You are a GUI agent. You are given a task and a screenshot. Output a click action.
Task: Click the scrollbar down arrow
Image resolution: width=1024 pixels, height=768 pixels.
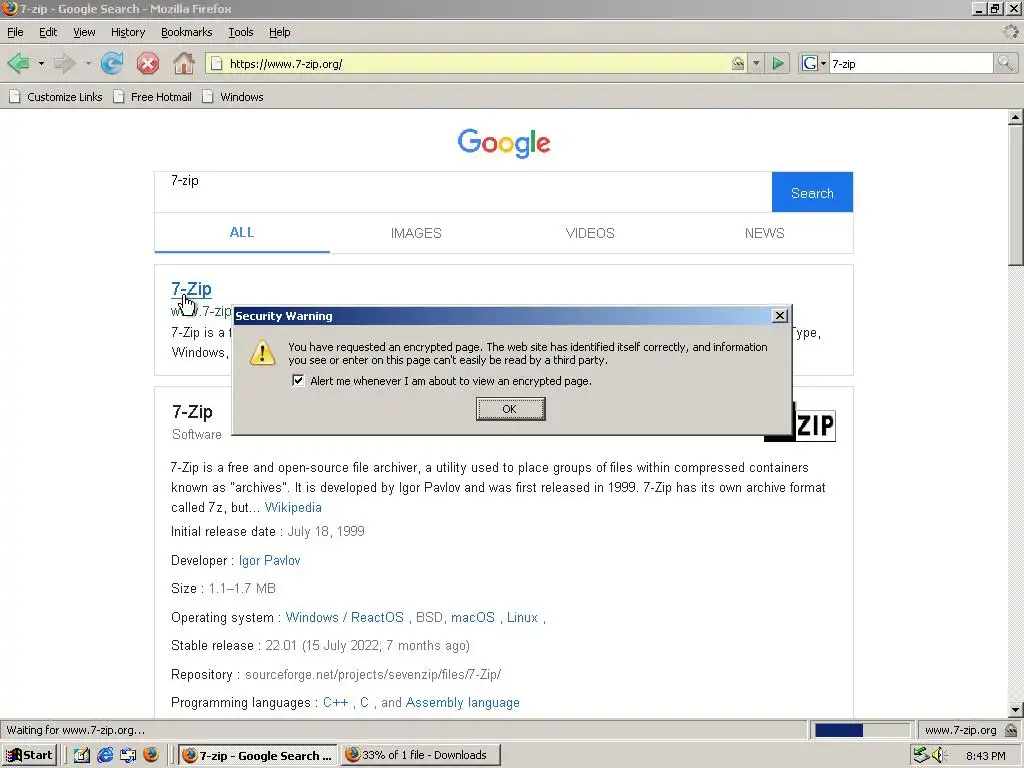[1016, 709]
